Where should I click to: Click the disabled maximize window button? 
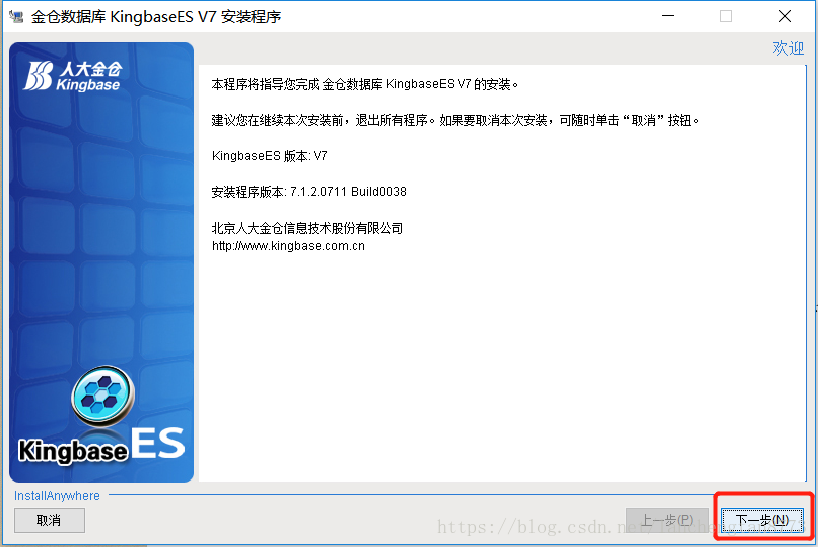coord(726,16)
